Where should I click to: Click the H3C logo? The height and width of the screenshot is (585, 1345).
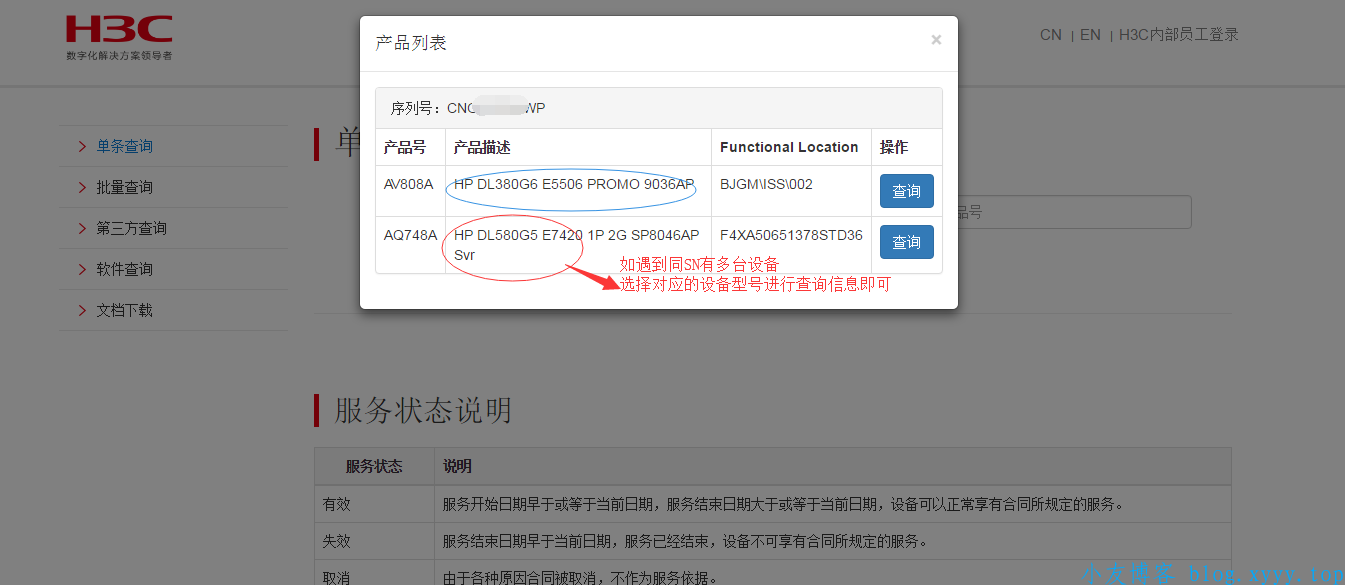118,36
